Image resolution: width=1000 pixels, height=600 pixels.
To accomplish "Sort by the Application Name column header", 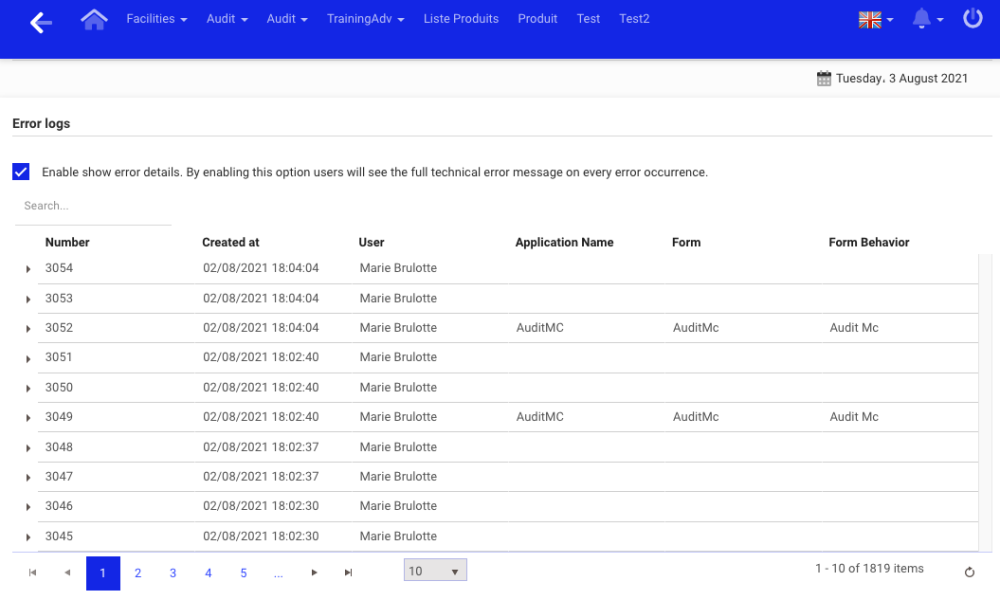I will (x=564, y=242).
